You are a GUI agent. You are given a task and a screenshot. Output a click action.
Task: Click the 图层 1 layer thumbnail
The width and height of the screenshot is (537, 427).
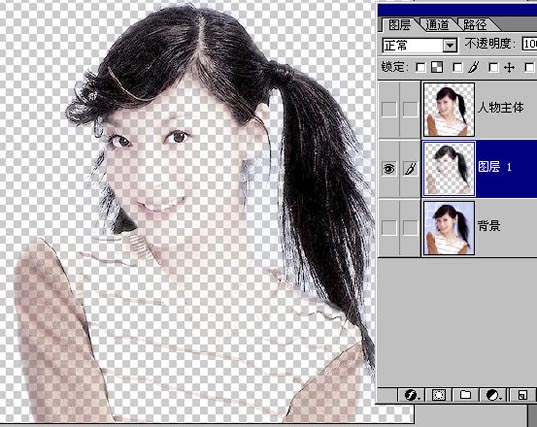449,169
